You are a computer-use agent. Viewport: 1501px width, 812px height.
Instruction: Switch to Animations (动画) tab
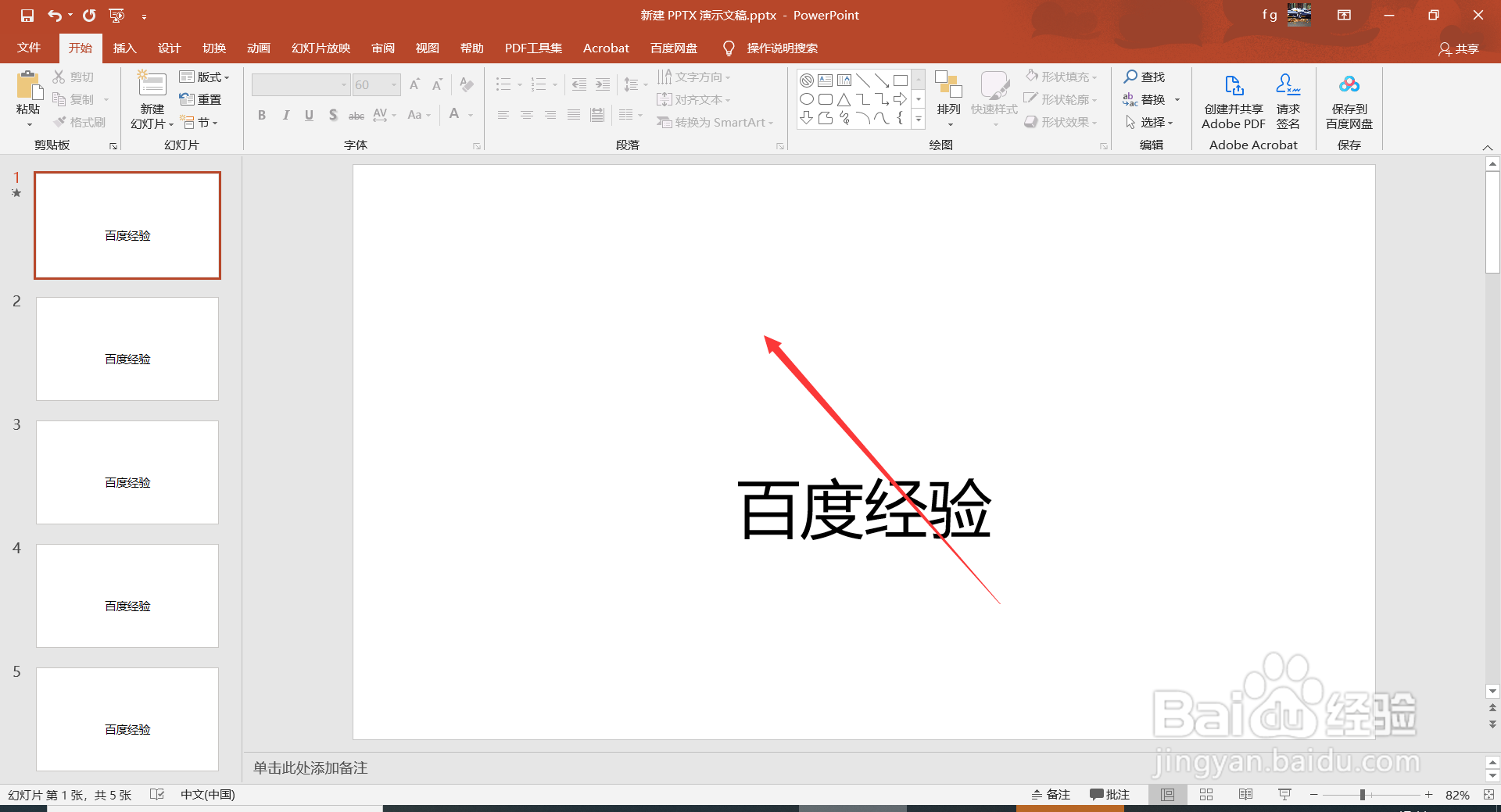coord(259,48)
